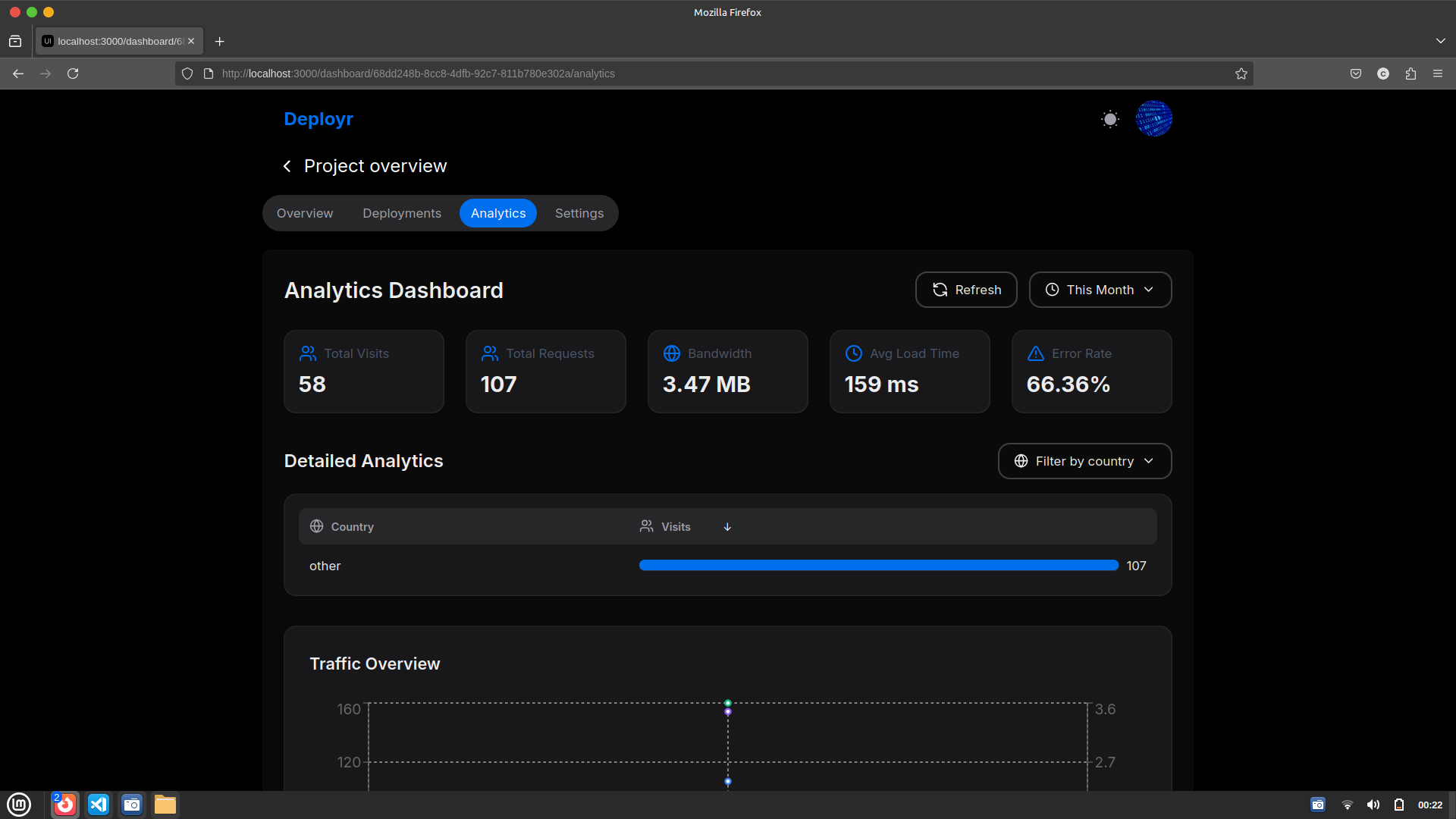This screenshot has width=1456, height=819.
Task: Expand the This Month time range dropdown
Action: click(x=1100, y=290)
